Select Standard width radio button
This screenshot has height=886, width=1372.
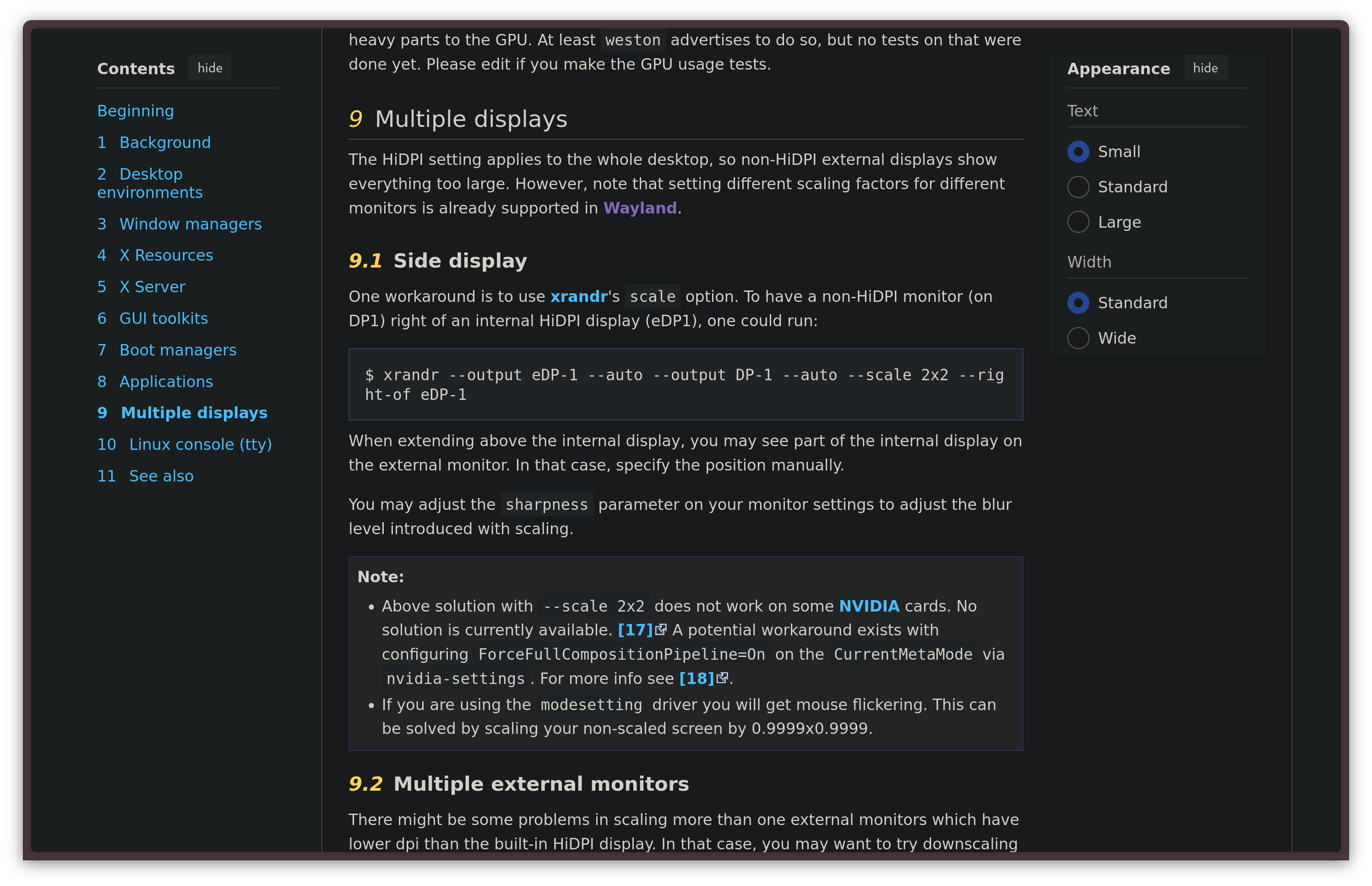(1078, 303)
